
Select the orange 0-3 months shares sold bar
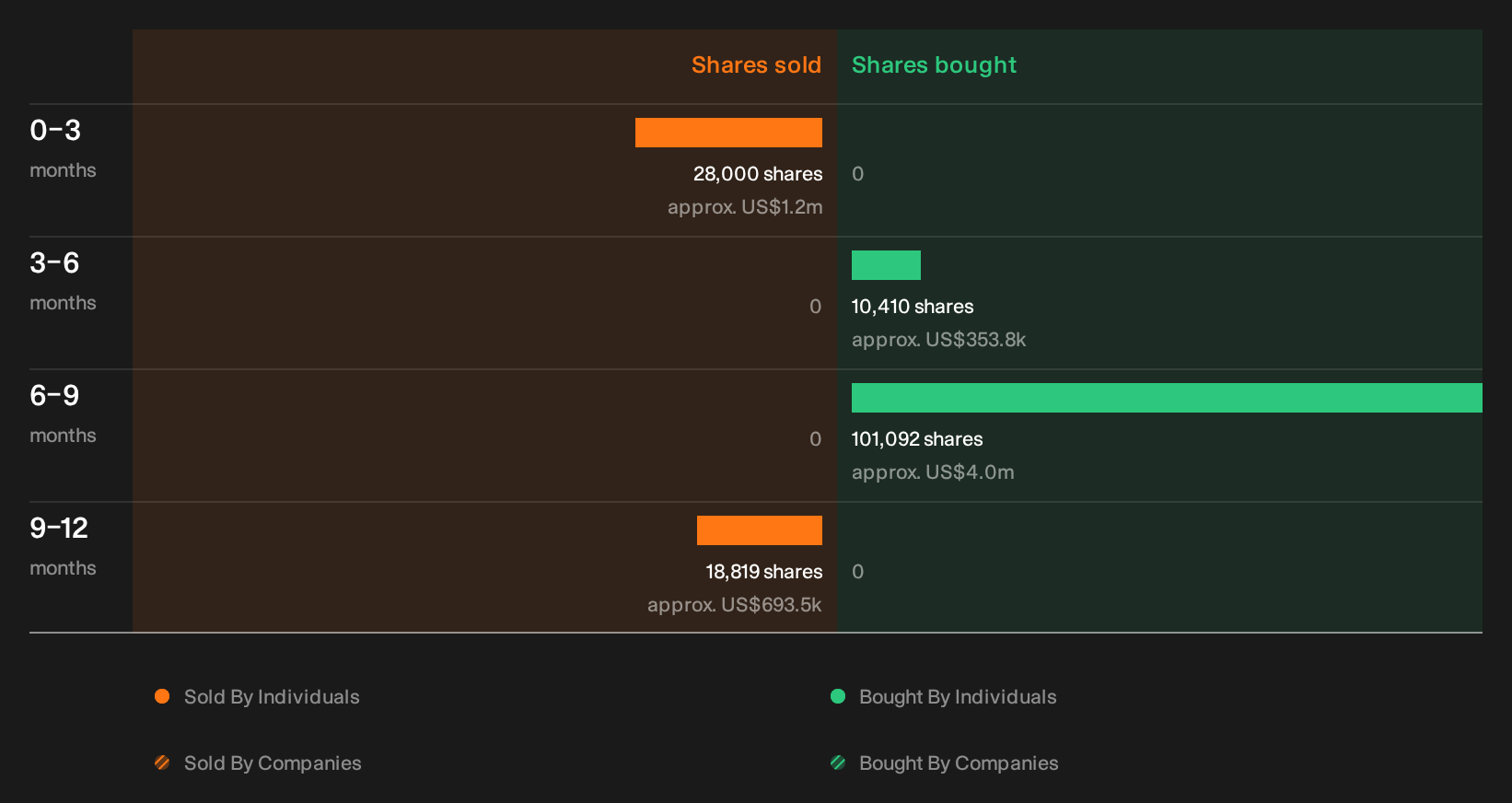tap(728, 133)
